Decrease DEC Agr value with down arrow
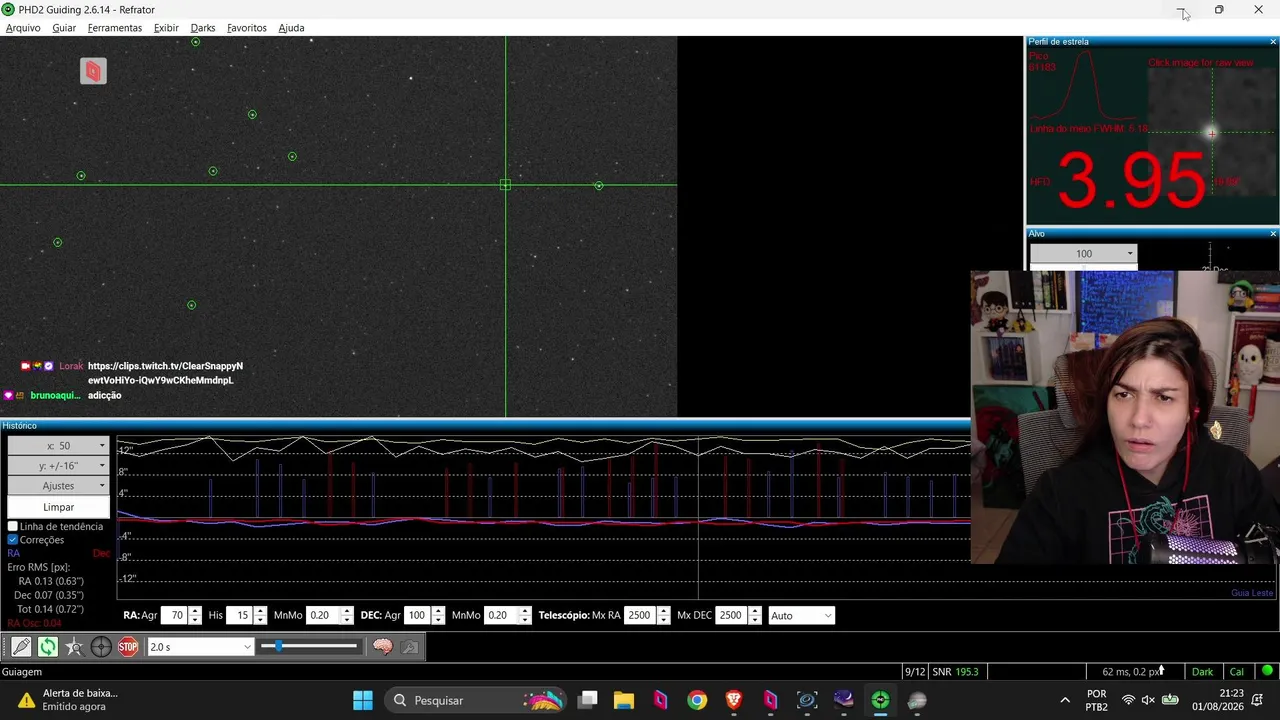Image resolution: width=1280 pixels, height=720 pixels. 438,621
